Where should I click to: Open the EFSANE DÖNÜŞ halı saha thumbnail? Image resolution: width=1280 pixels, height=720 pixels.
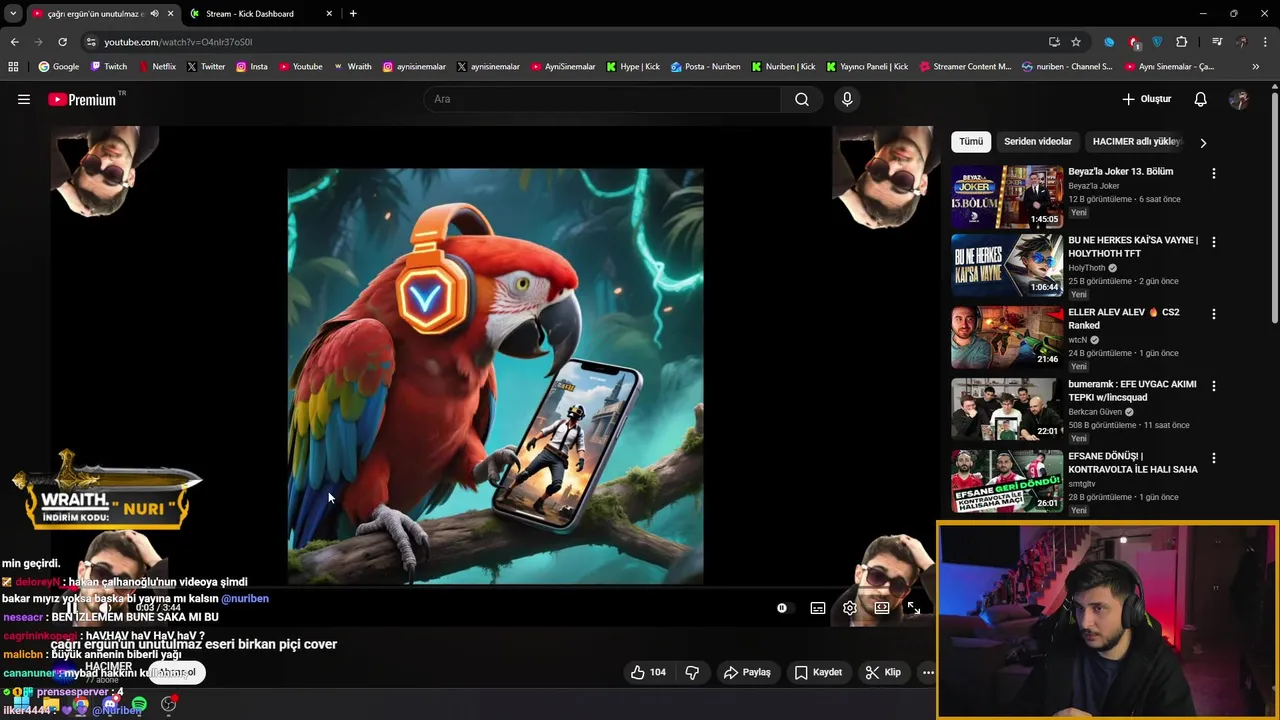pos(1007,481)
